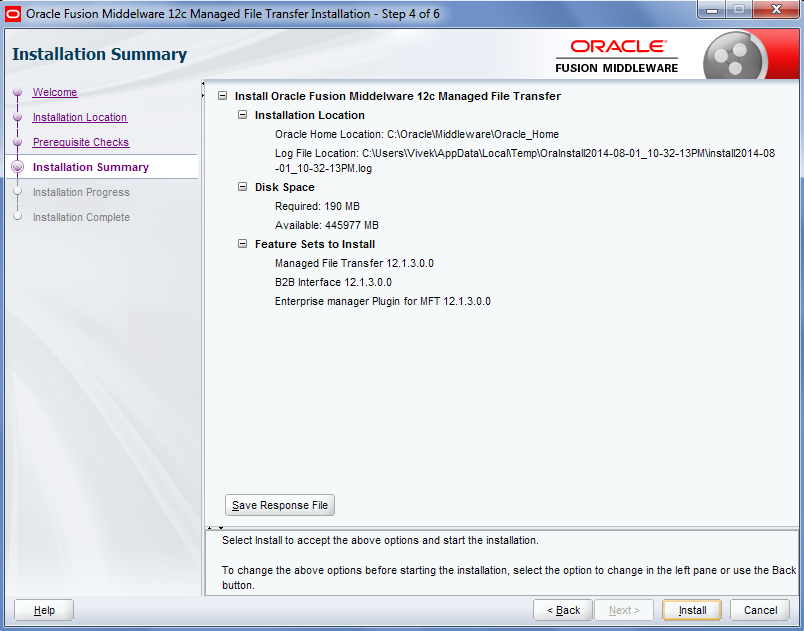804x631 pixels.
Task: Select the Installation Summary step
Action: [91, 167]
